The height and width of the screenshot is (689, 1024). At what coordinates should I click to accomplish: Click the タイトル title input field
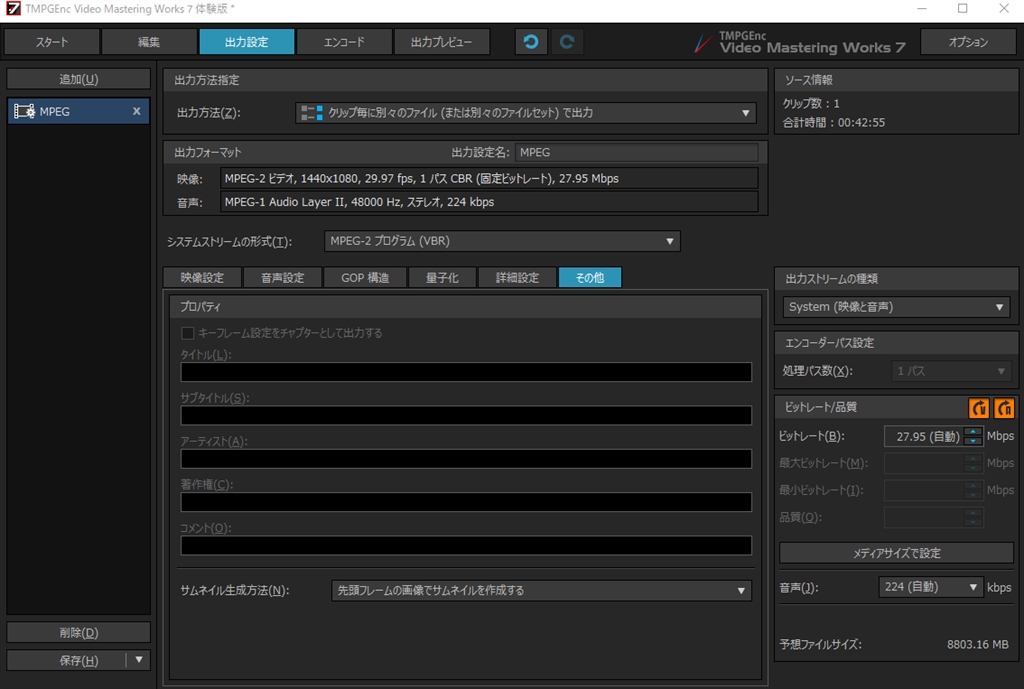[x=465, y=371]
